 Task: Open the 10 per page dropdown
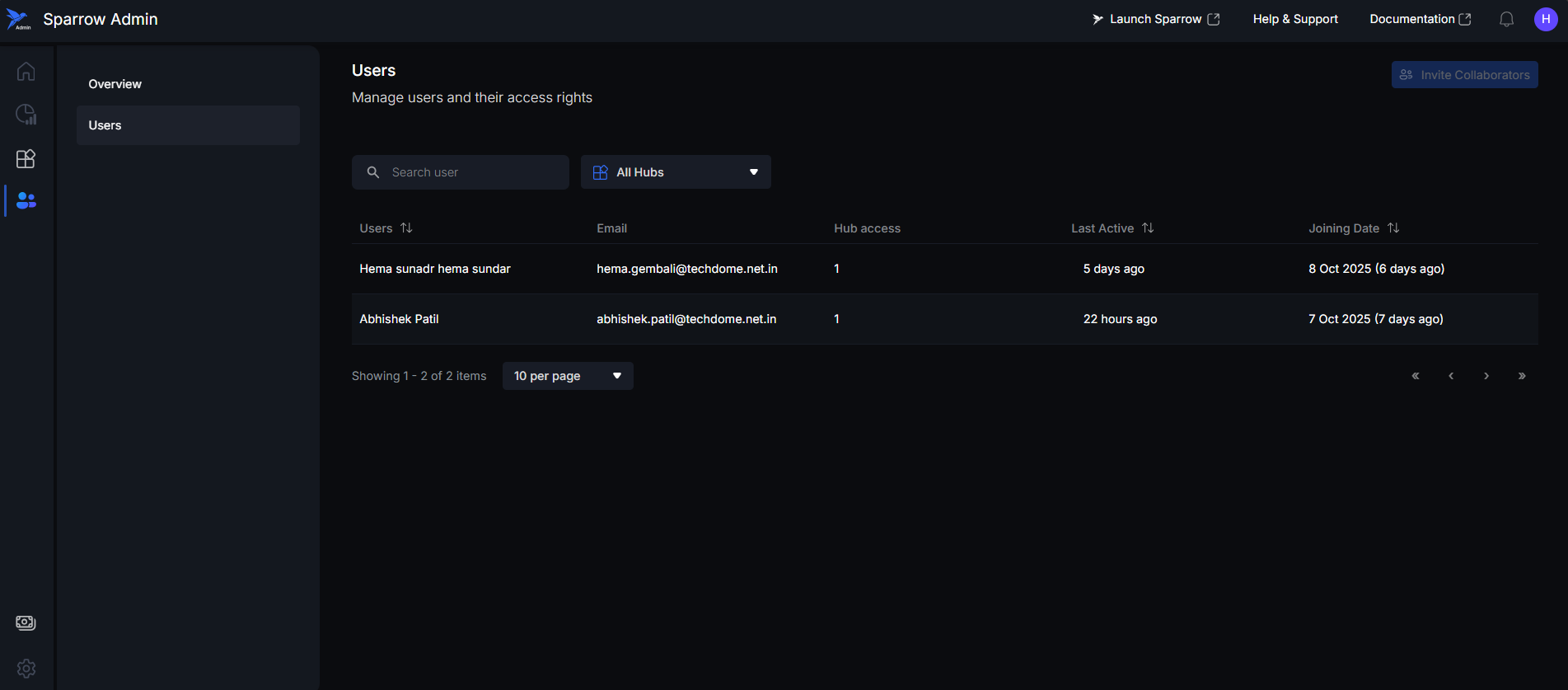point(567,376)
